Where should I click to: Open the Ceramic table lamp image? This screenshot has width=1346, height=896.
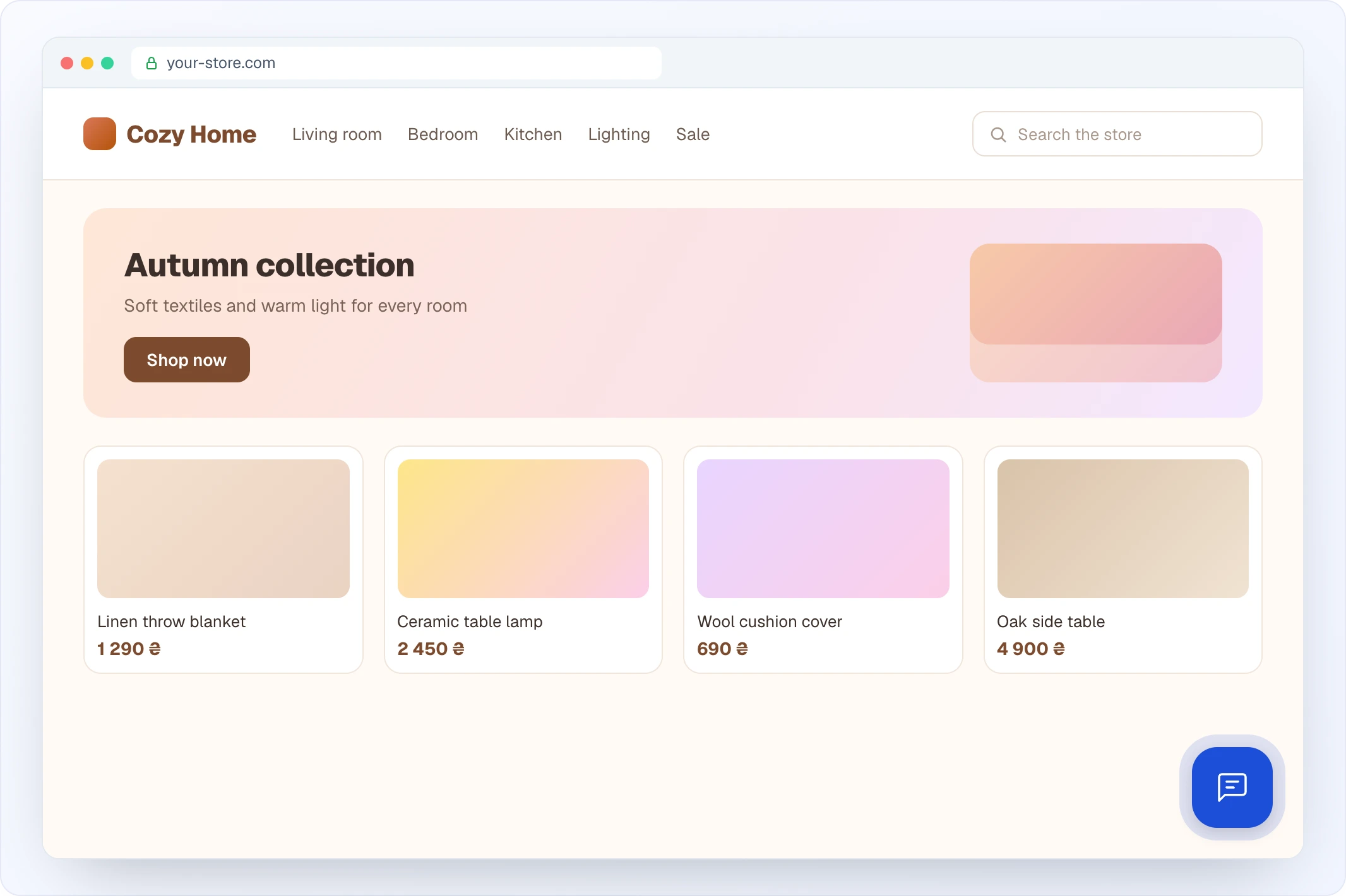click(x=523, y=529)
